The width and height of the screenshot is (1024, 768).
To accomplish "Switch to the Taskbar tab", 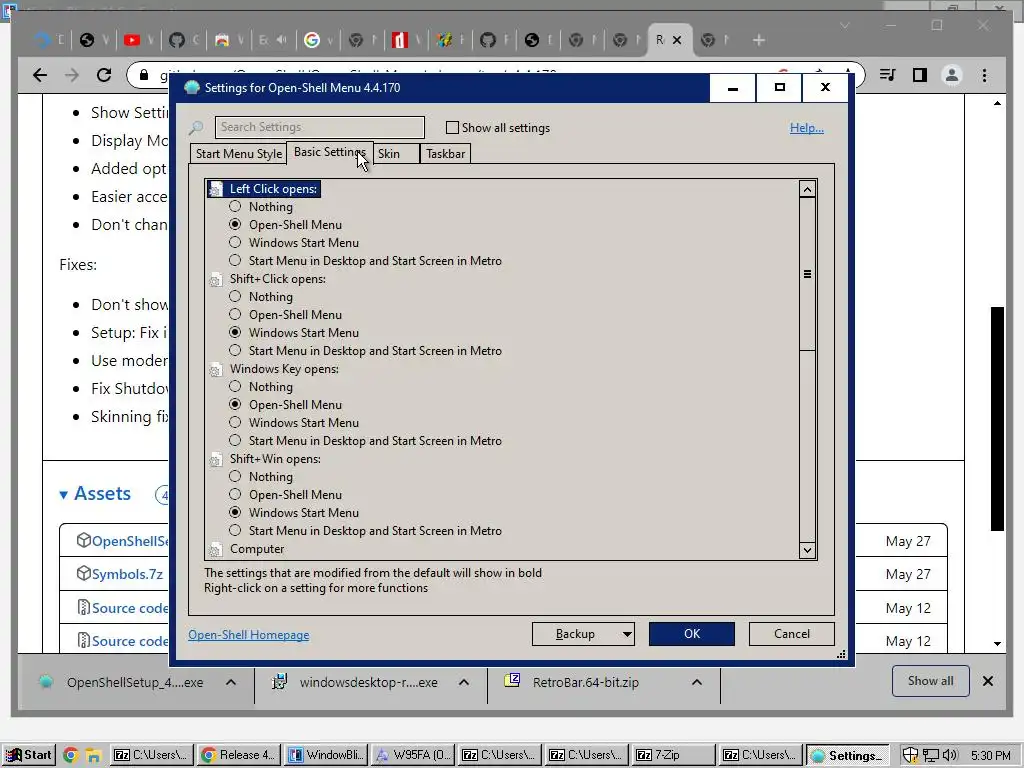I will point(445,153).
